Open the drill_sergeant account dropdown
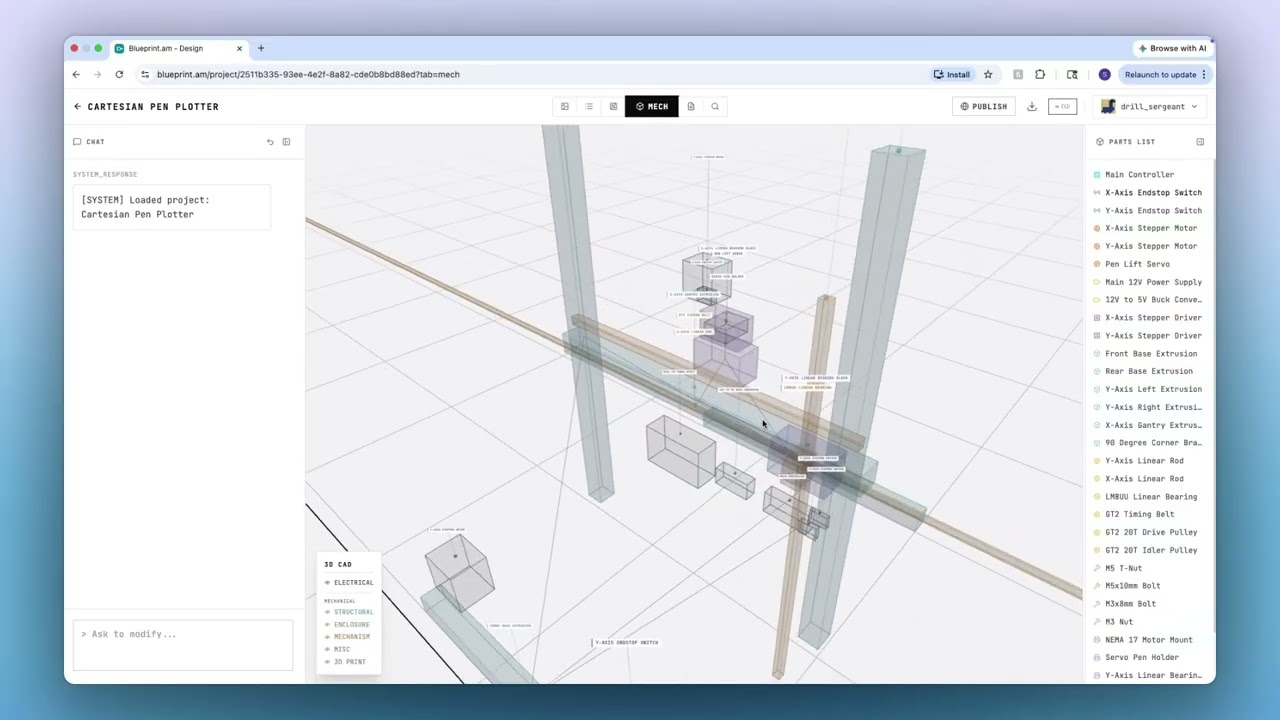This screenshot has height=720, width=1280. point(1150,106)
